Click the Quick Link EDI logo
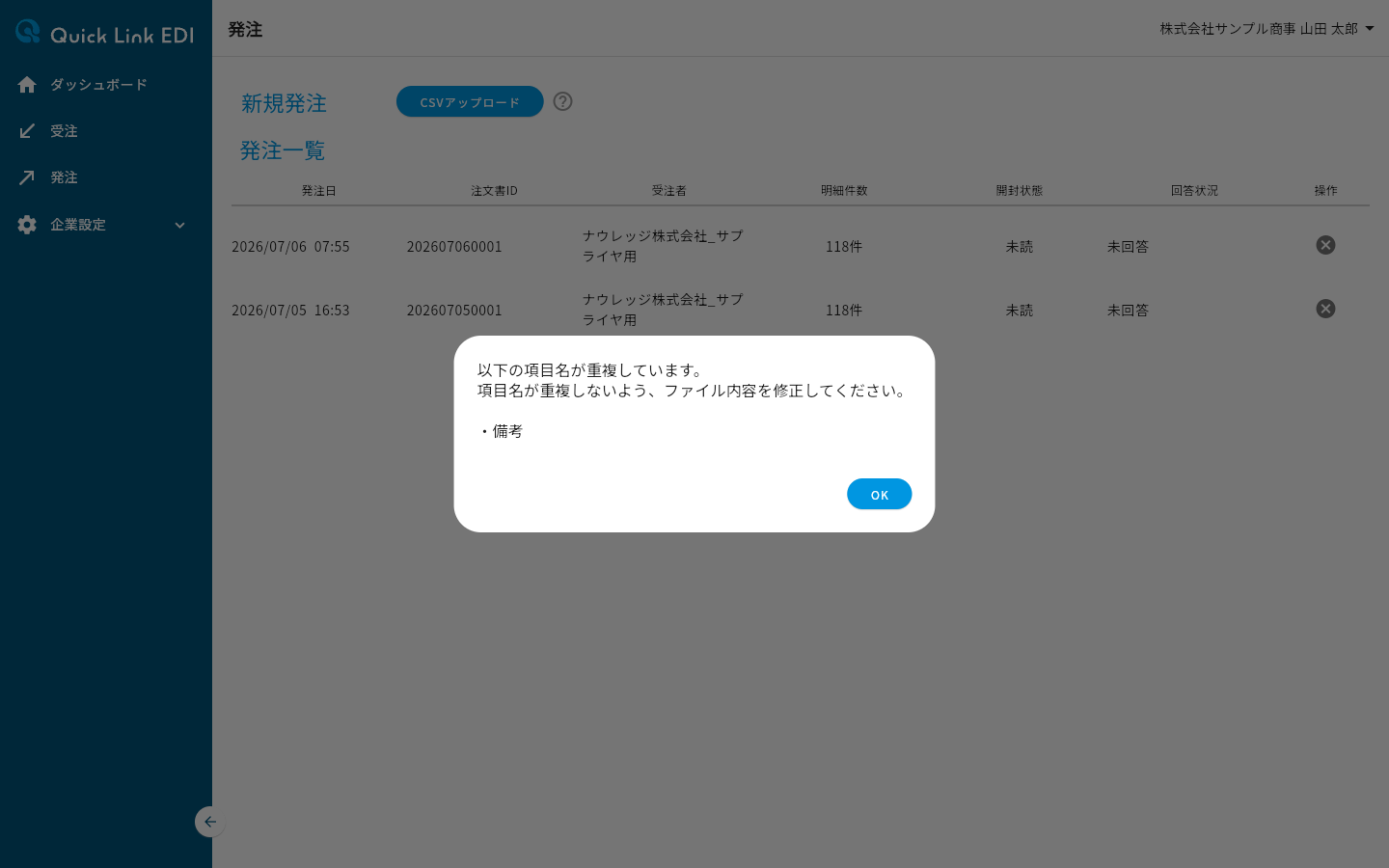The width and height of the screenshot is (1389, 868). tap(104, 33)
